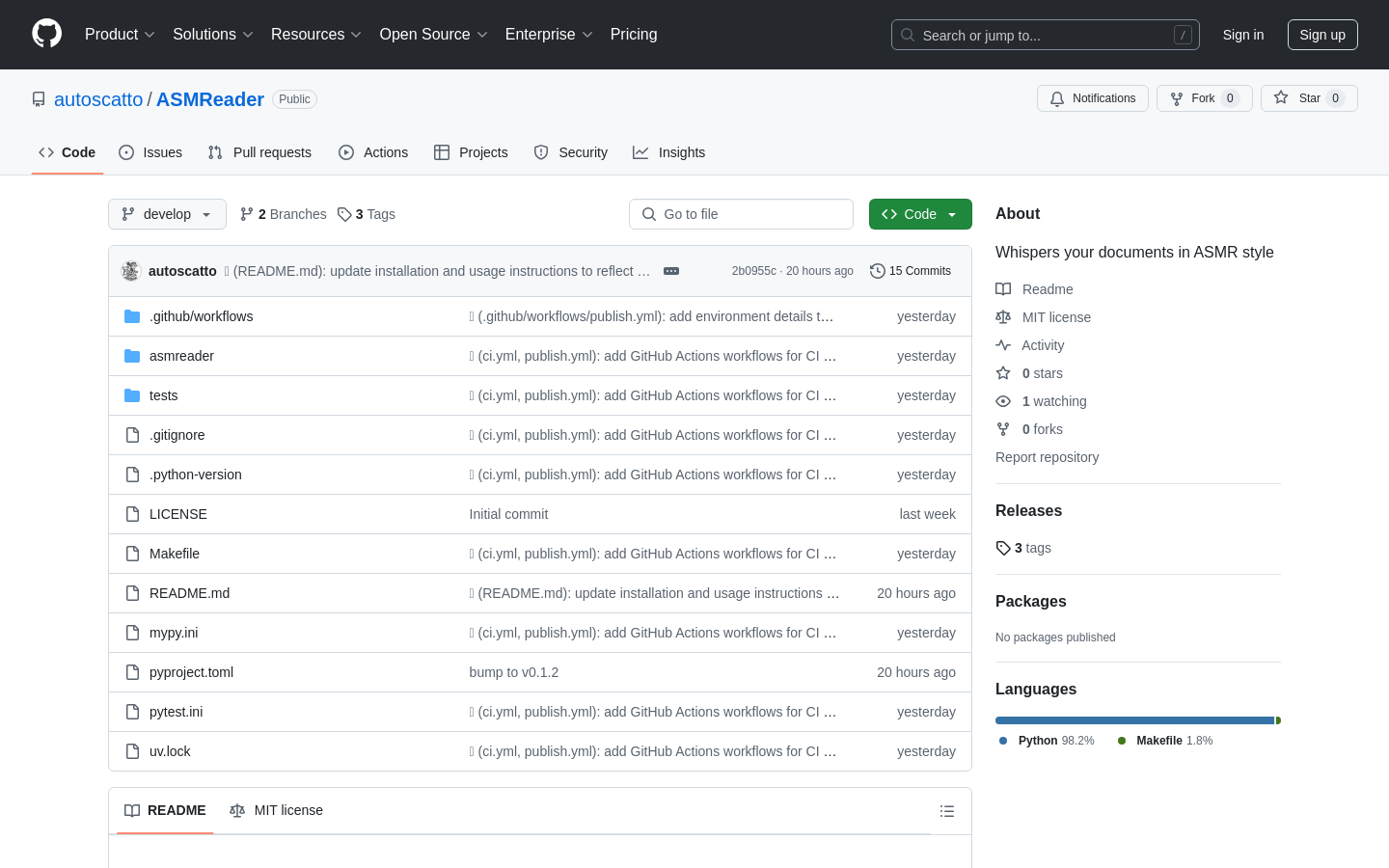1389x868 pixels.
Task: Open the mypy.ini file
Action: coord(174,633)
